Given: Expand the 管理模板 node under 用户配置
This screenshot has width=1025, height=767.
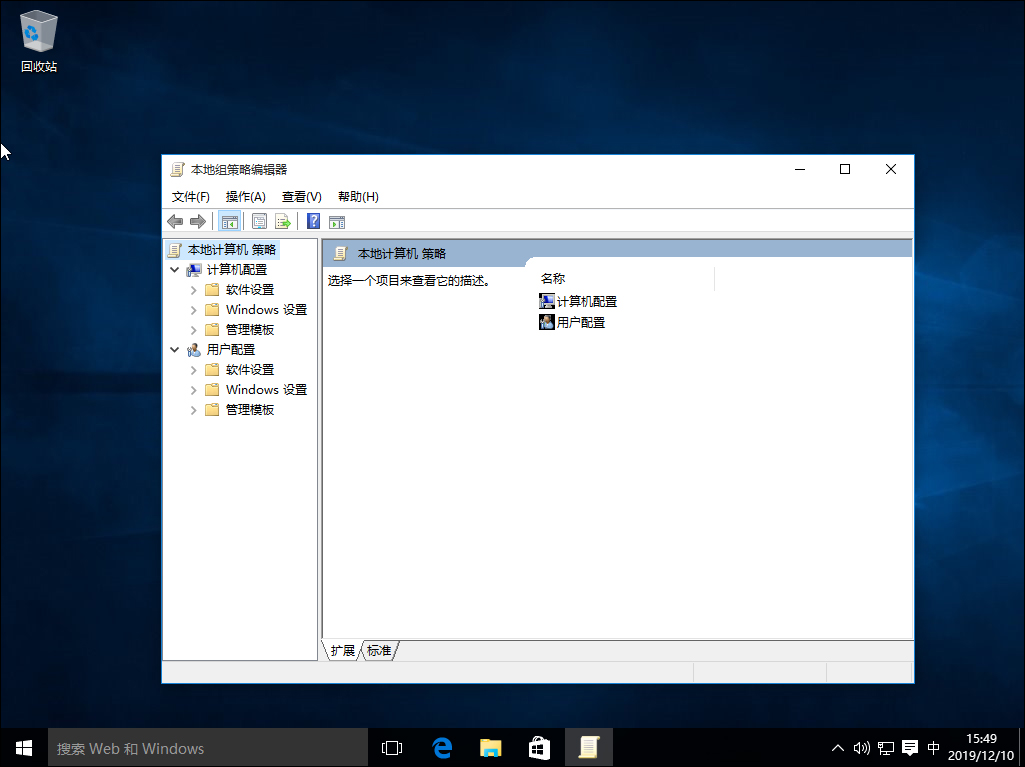Looking at the screenshot, I should click(192, 409).
